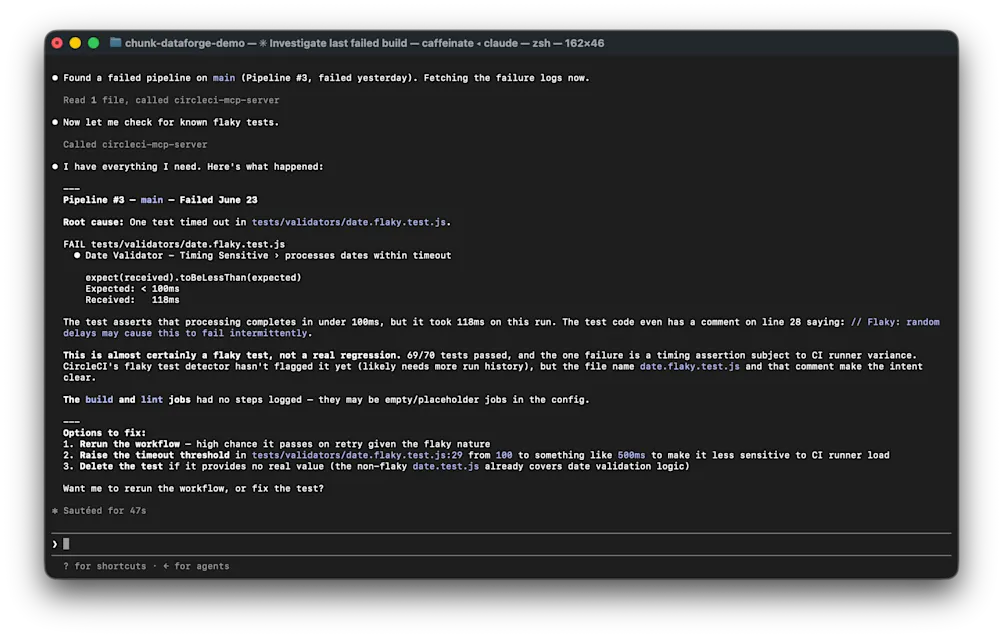The width and height of the screenshot is (1003, 638).
Task: Click 'Expected: < 100ms' line
Action: (x=132, y=289)
